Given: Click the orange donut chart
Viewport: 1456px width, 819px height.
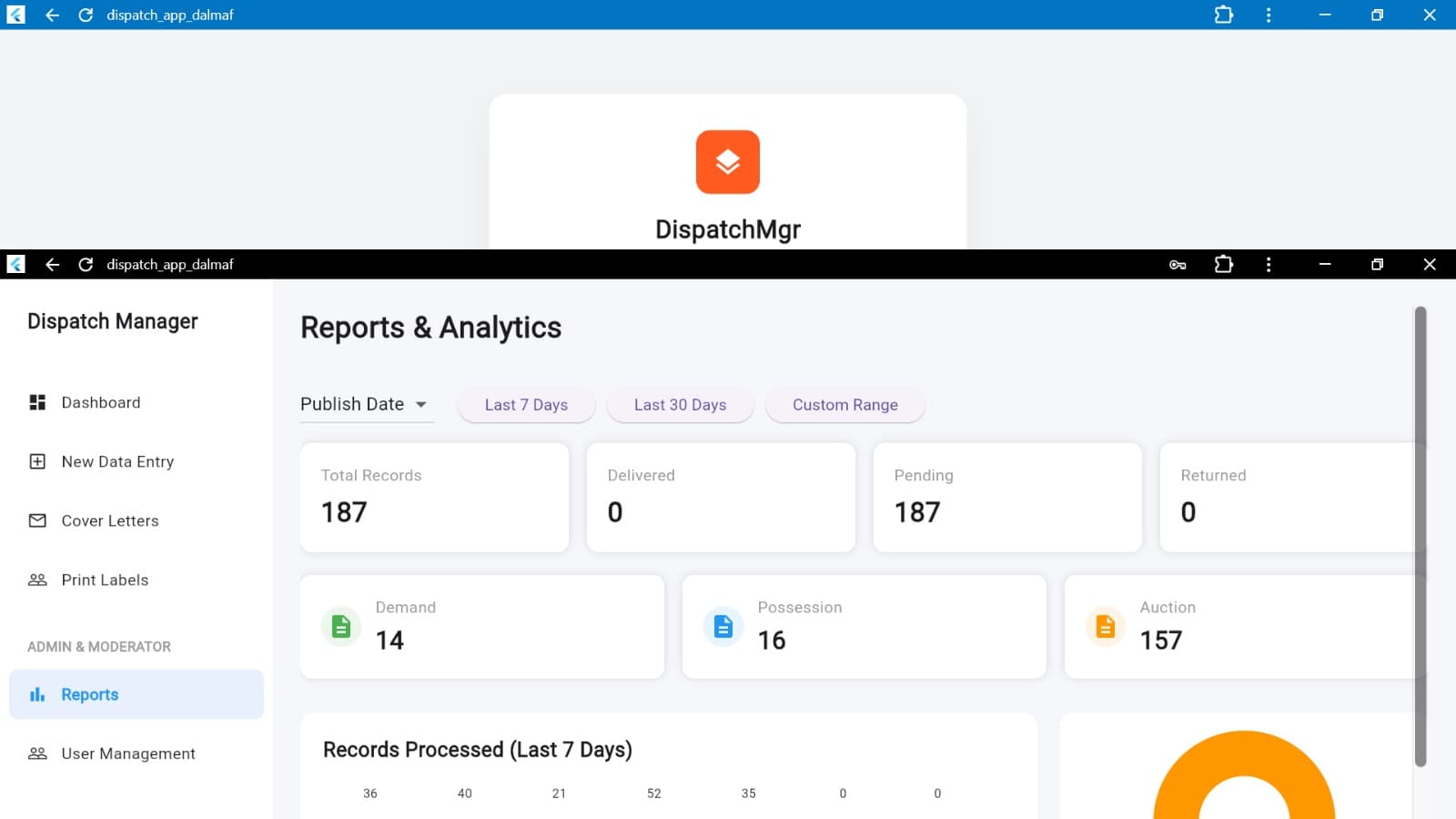Looking at the screenshot, I should [x=1244, y=775].
